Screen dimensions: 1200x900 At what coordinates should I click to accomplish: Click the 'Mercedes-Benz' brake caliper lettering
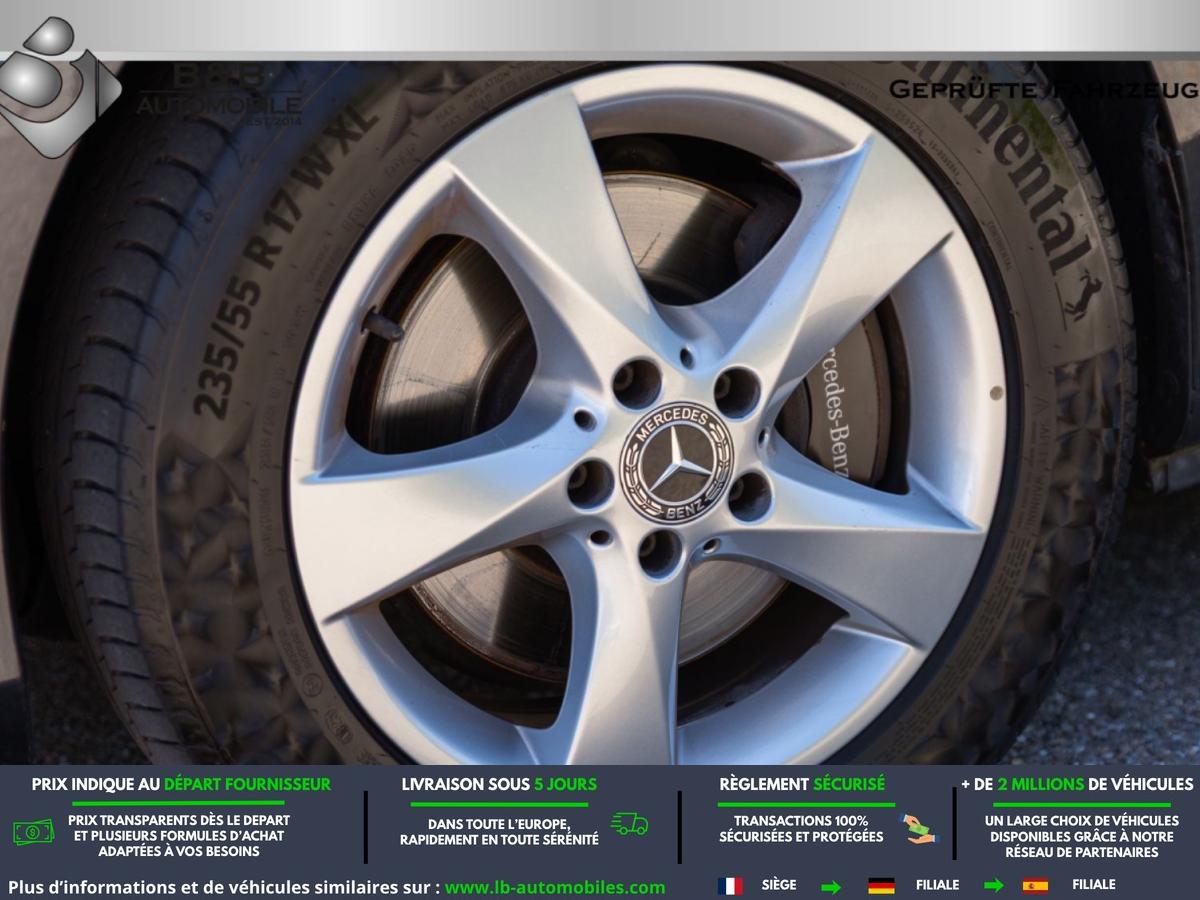pos(835,410)
